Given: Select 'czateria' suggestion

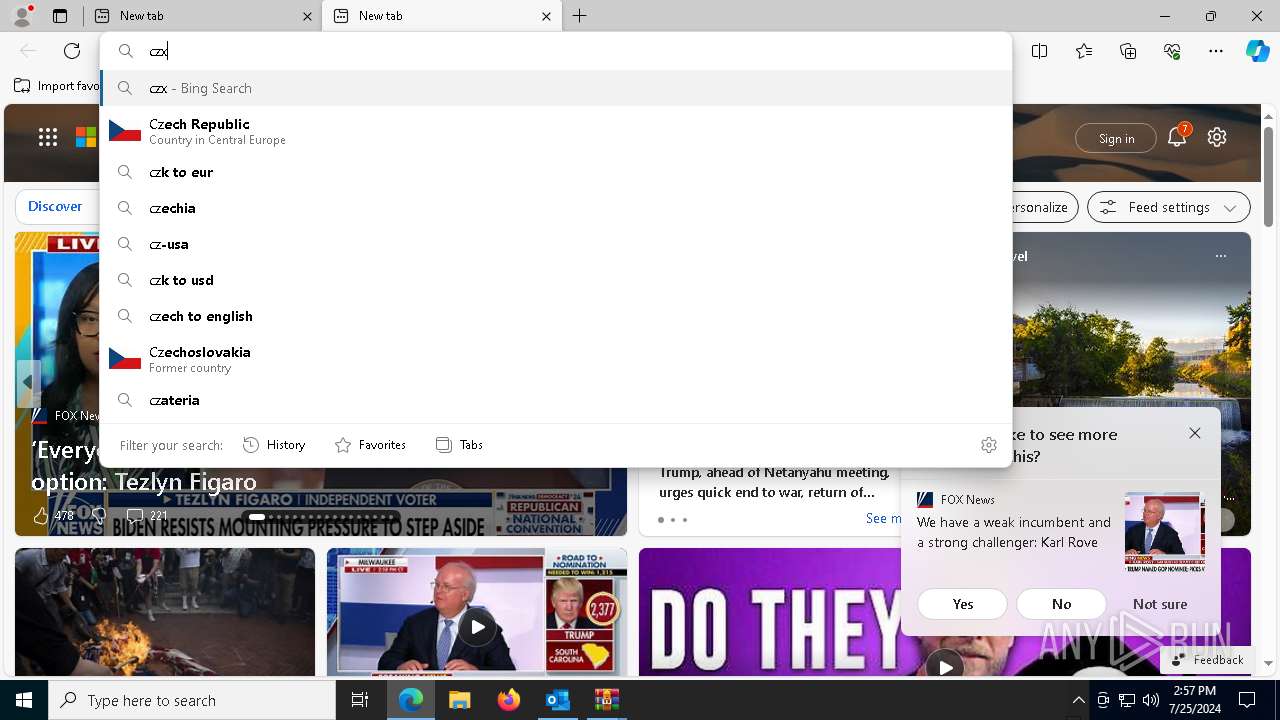Looking at the screenshot, I should (x=556, y=400).
